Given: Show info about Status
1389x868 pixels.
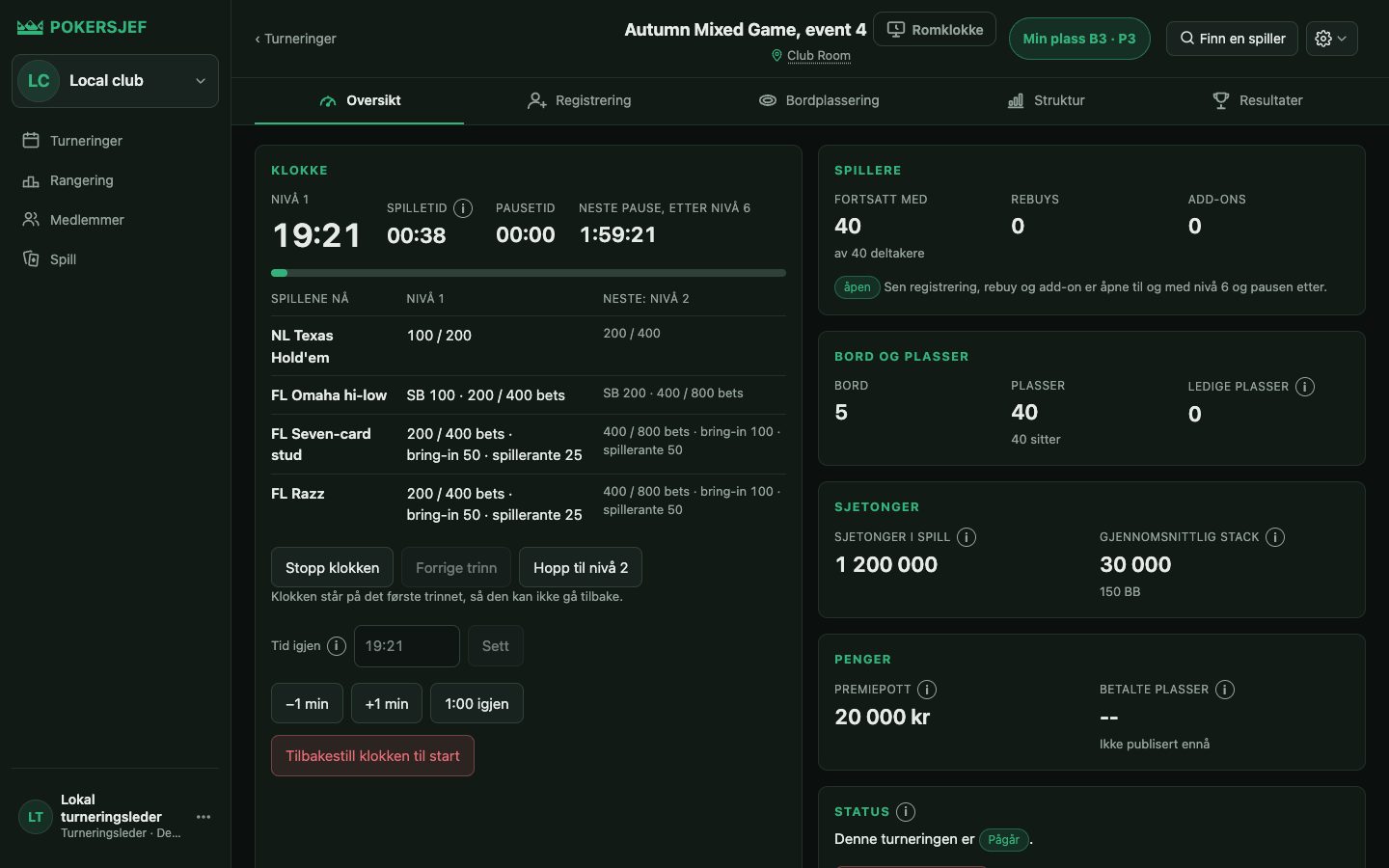Looking at the screenshot, I should [906, 812].
